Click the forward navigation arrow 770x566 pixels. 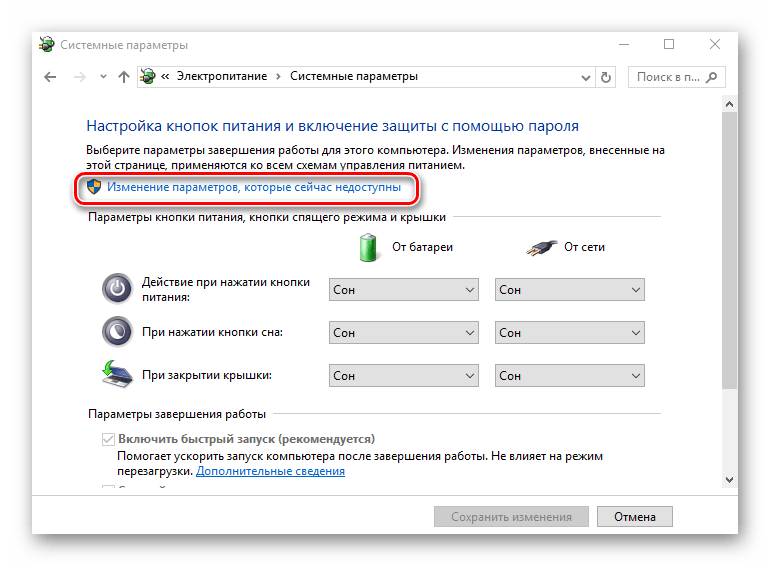tap(80, 77)
